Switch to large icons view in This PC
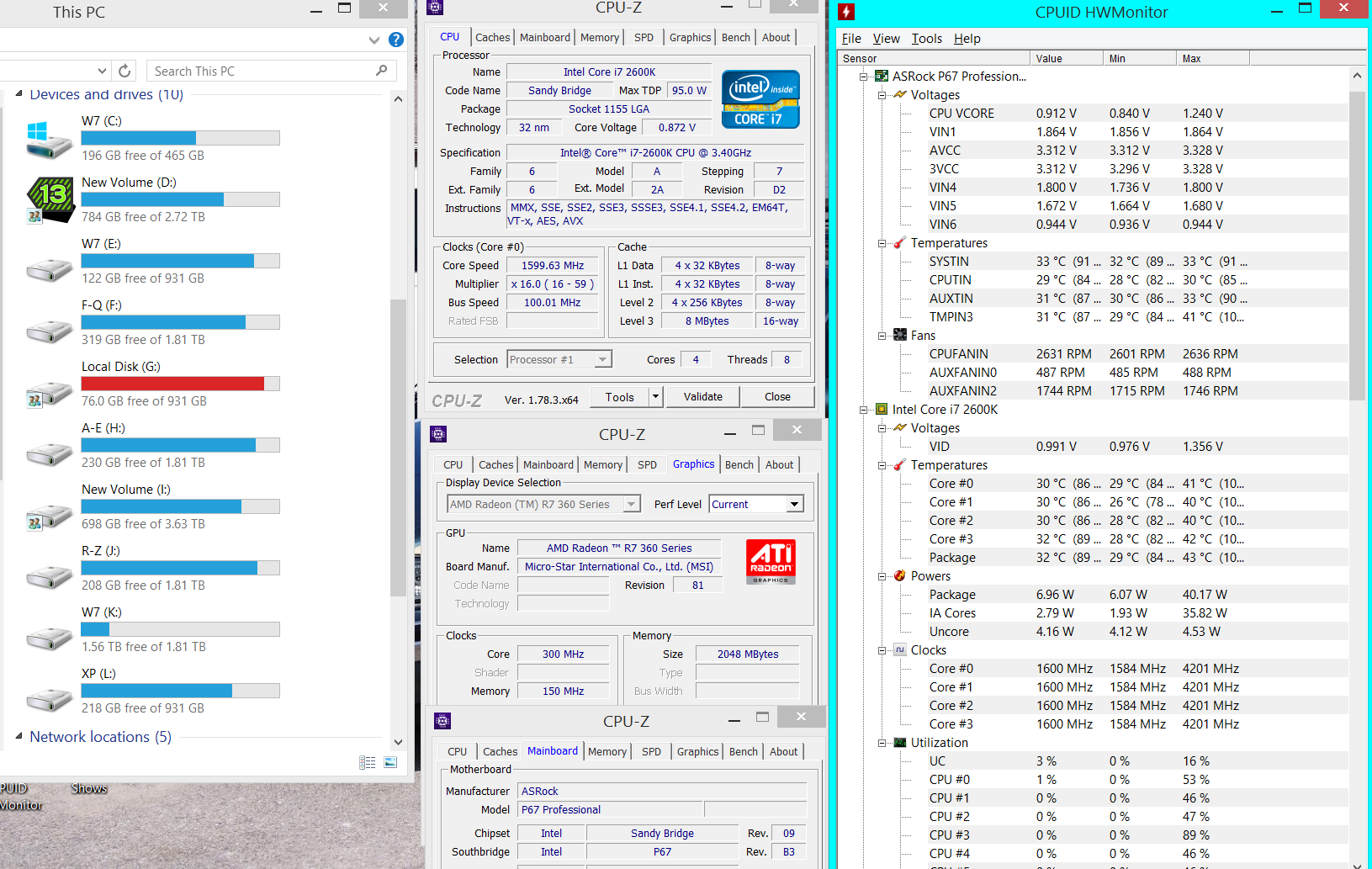Image resolution: width=1372 pixels, height=869 pixels. [390, 762]
